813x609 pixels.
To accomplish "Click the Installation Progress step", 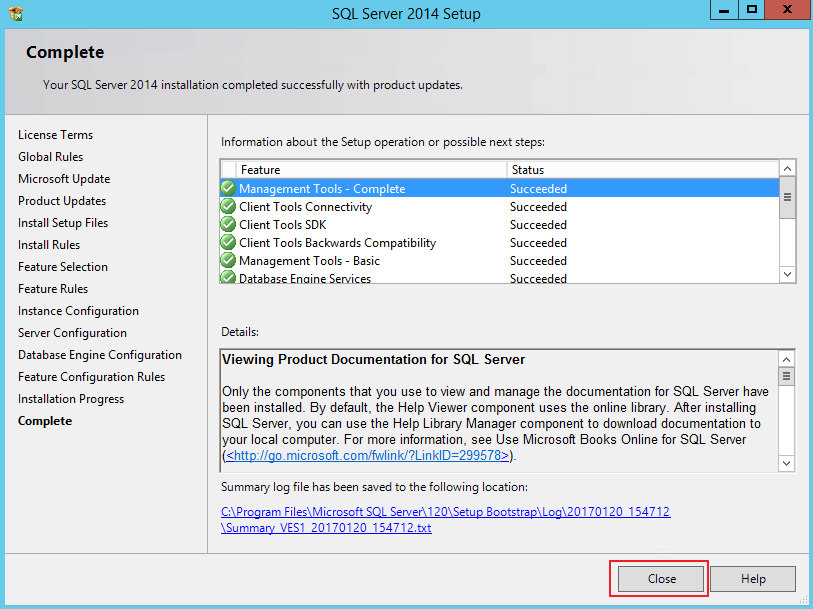I will click(x=71, y=399).
